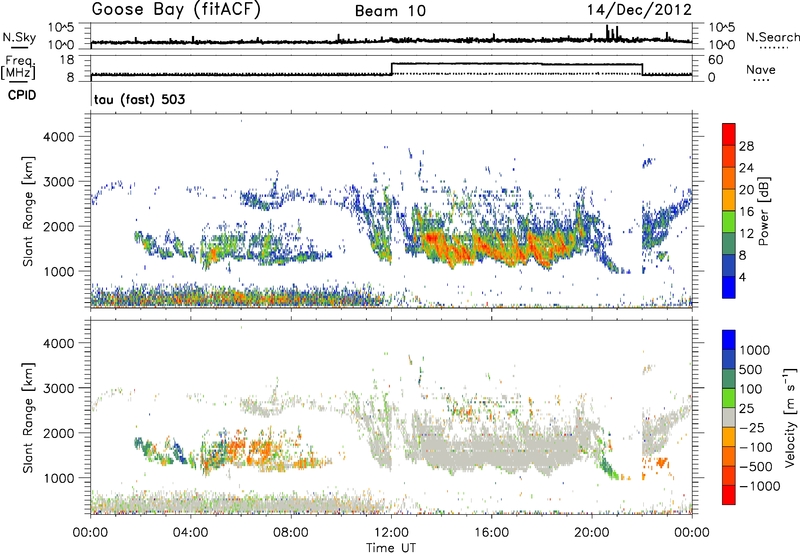Click the 'Slant Range [km]' label of the power plot
800x554 pixels.
coord(28,211)
